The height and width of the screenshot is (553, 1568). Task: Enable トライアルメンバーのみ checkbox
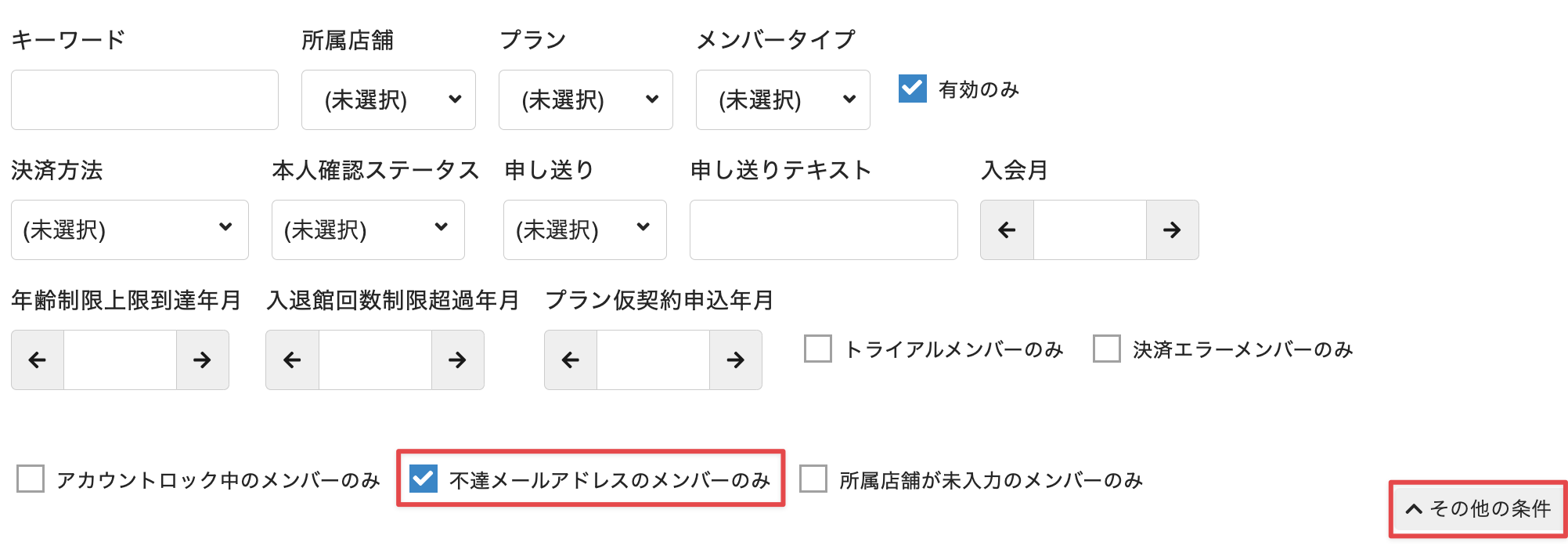(x=818, y=349)
